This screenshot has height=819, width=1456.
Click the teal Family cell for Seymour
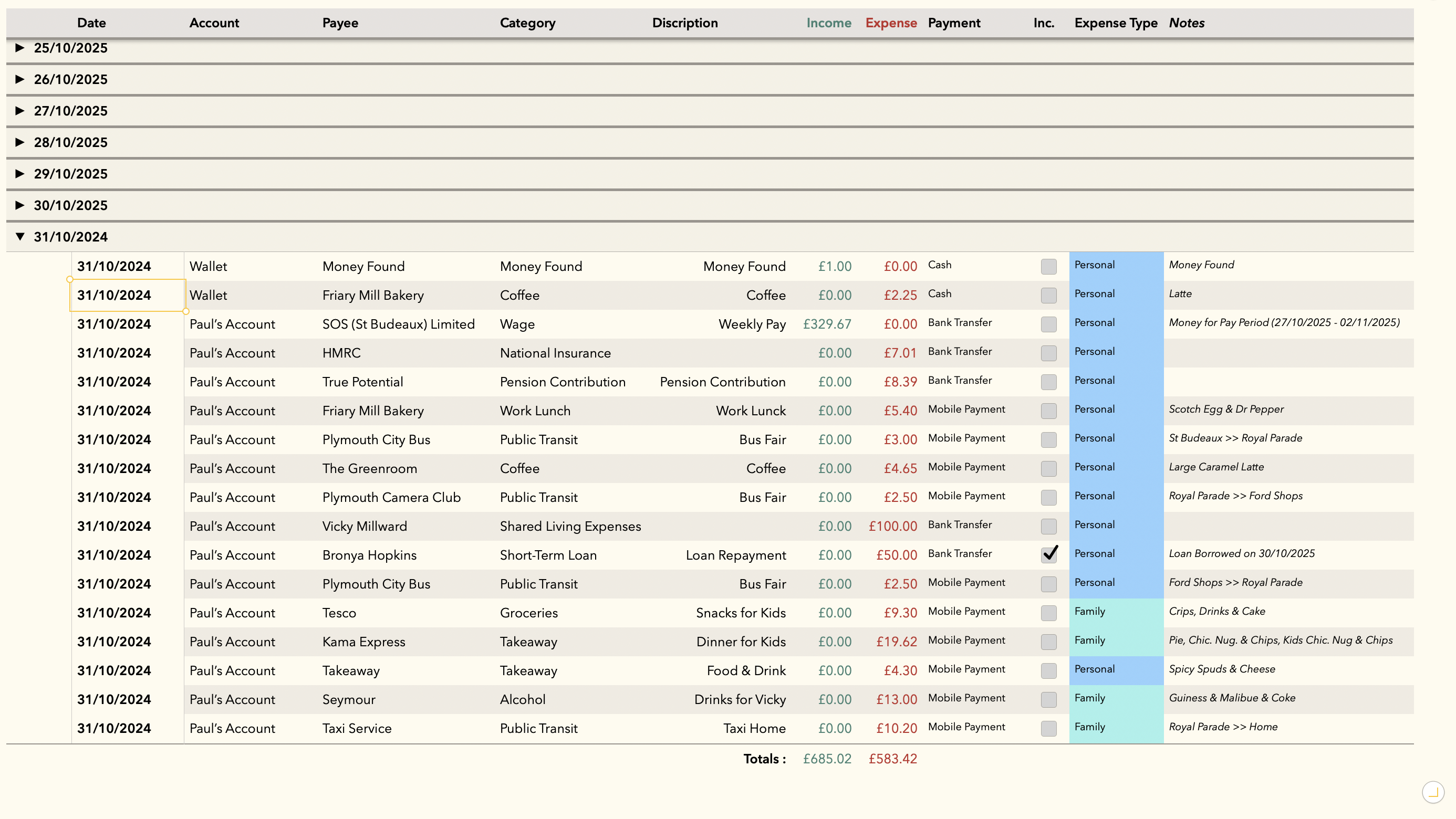[1116, 699]
